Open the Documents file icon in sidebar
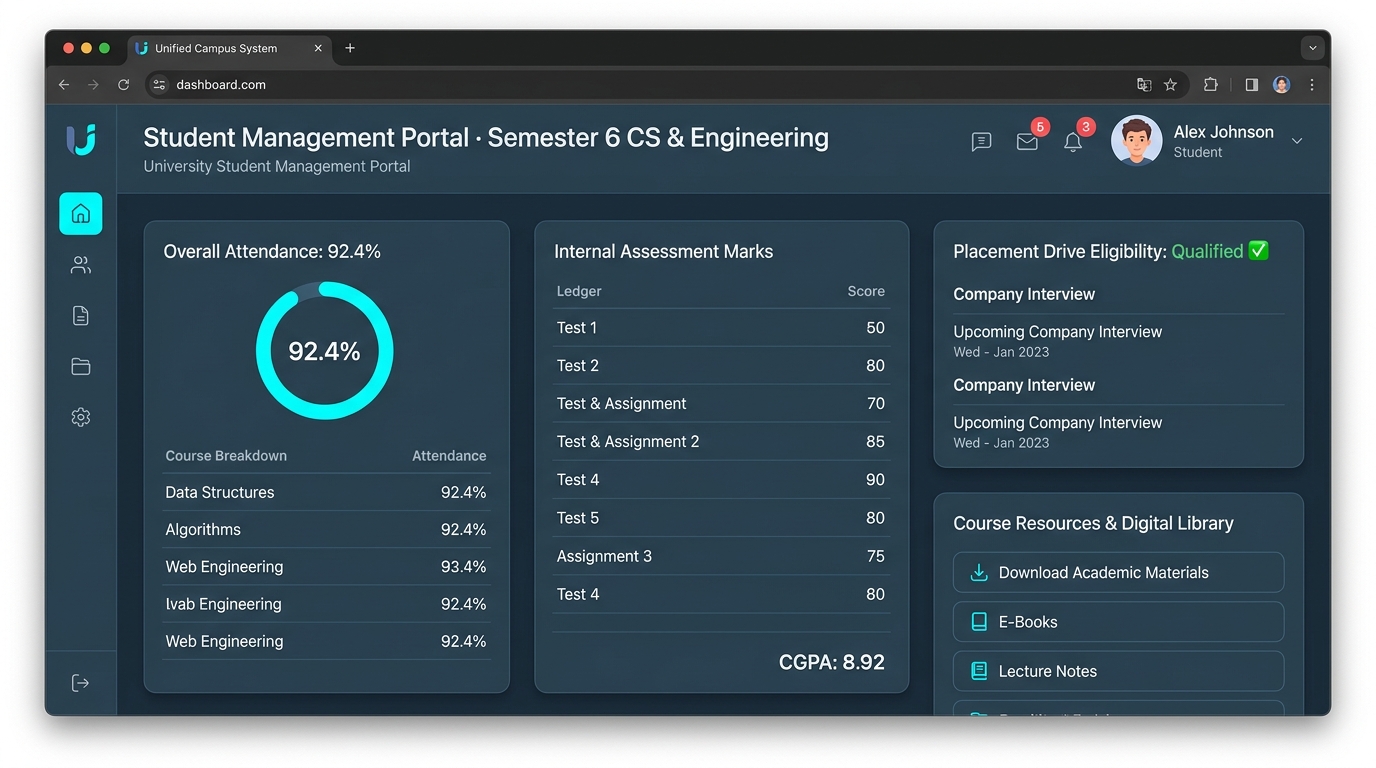 click(80, 316)
